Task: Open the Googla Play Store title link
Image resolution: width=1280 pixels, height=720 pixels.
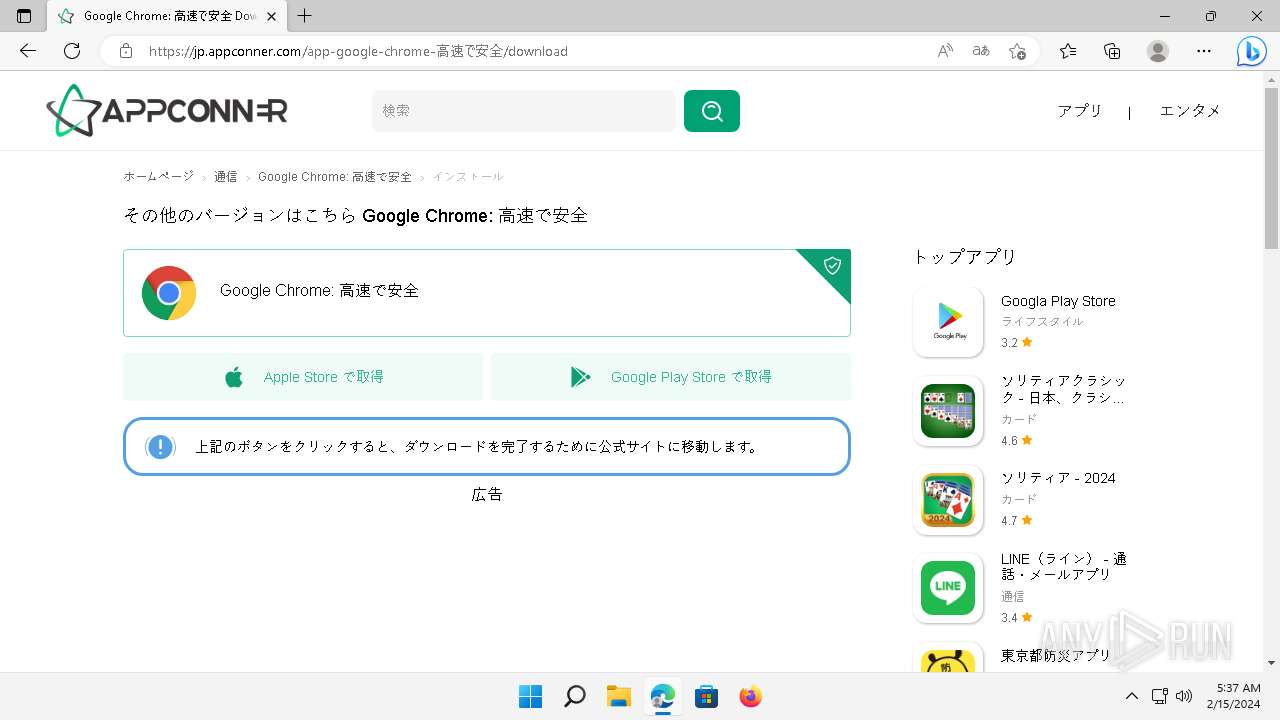Action: pos(1058,301)
